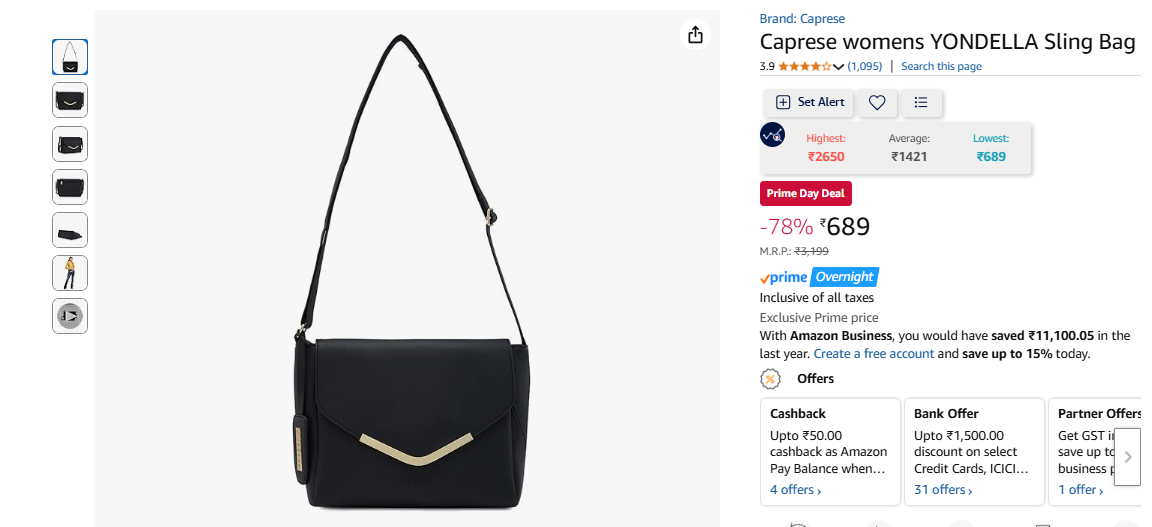Image resolution: width=1152 pixels, height=527 pixels.
Task: Select the first hanging bag thumbnail
Action: coord(70,57)
